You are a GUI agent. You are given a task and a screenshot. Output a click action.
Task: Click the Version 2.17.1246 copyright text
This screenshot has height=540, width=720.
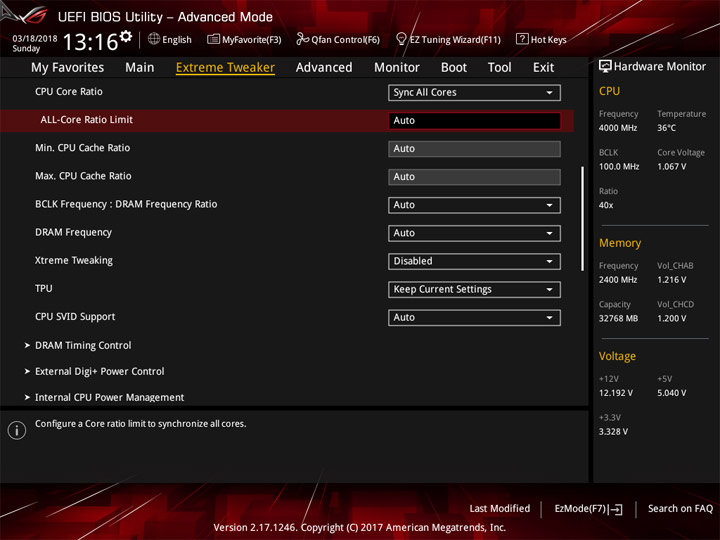360,528
